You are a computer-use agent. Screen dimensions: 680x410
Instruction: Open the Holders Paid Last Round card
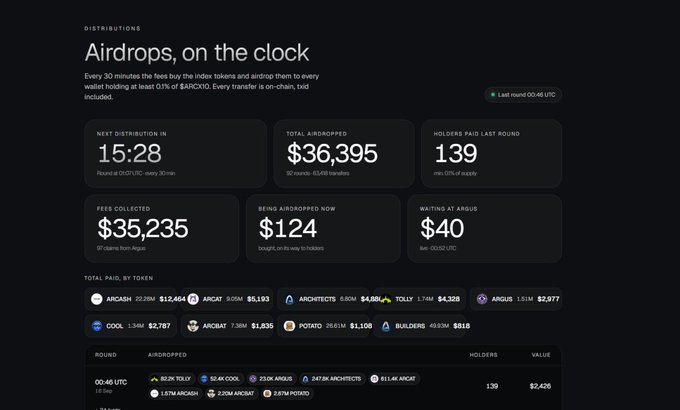[x=491, y=154]
